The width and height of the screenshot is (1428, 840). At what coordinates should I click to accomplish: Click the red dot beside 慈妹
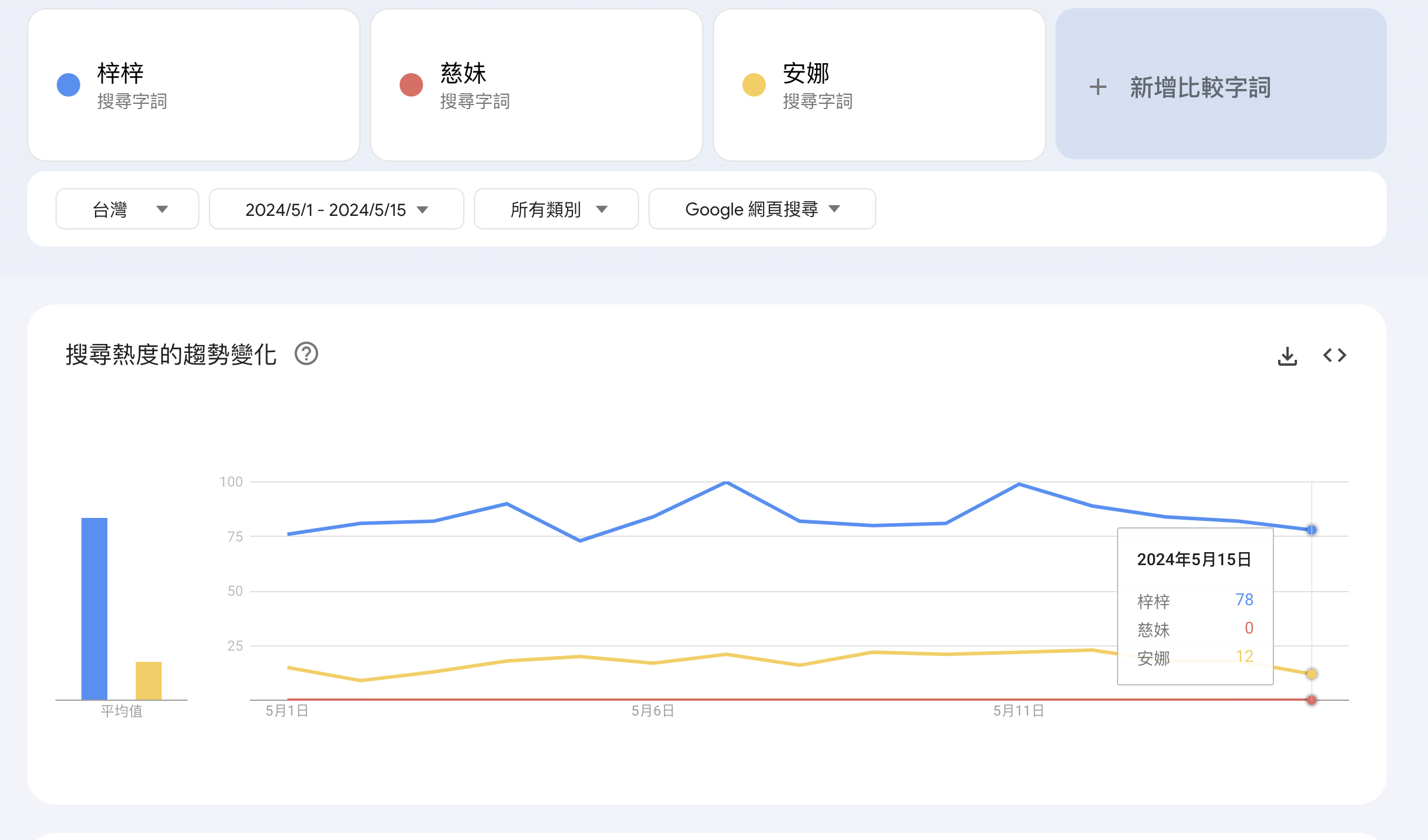pos(411,85)
